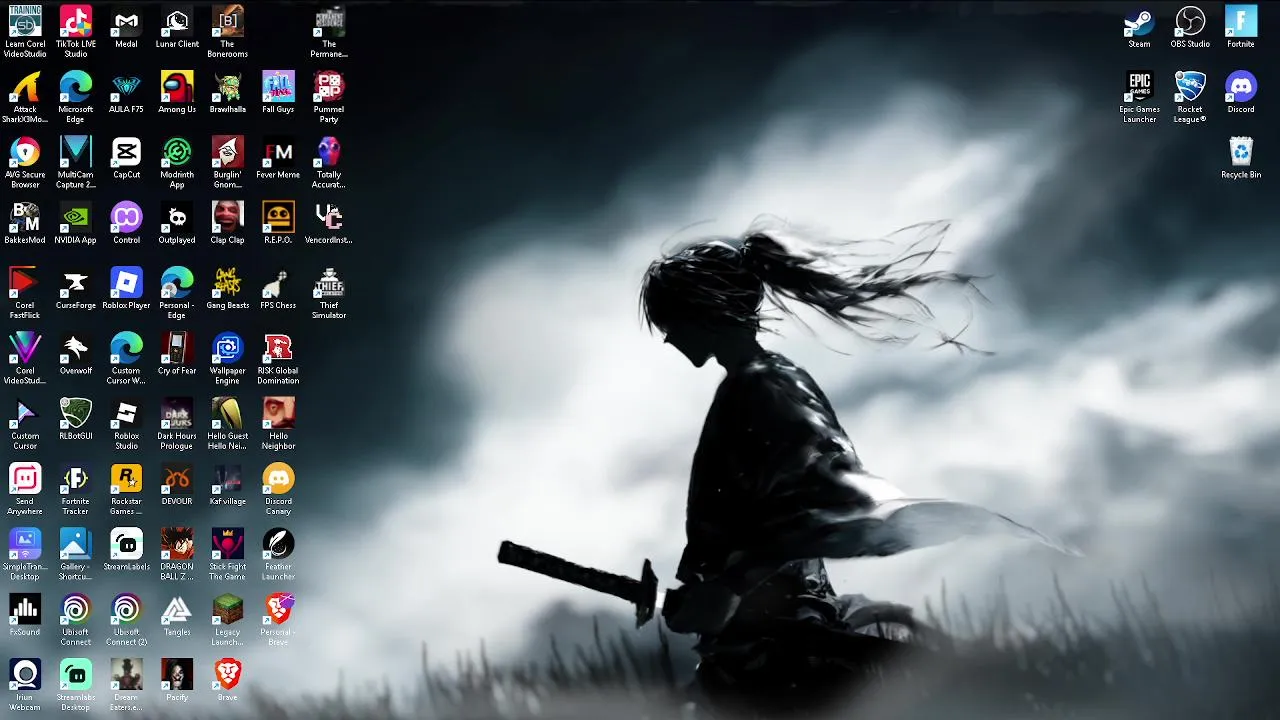The width and height of the screenshot is (1280, 720).
Task: Select the FPS Chess icon
Action: 278,289
